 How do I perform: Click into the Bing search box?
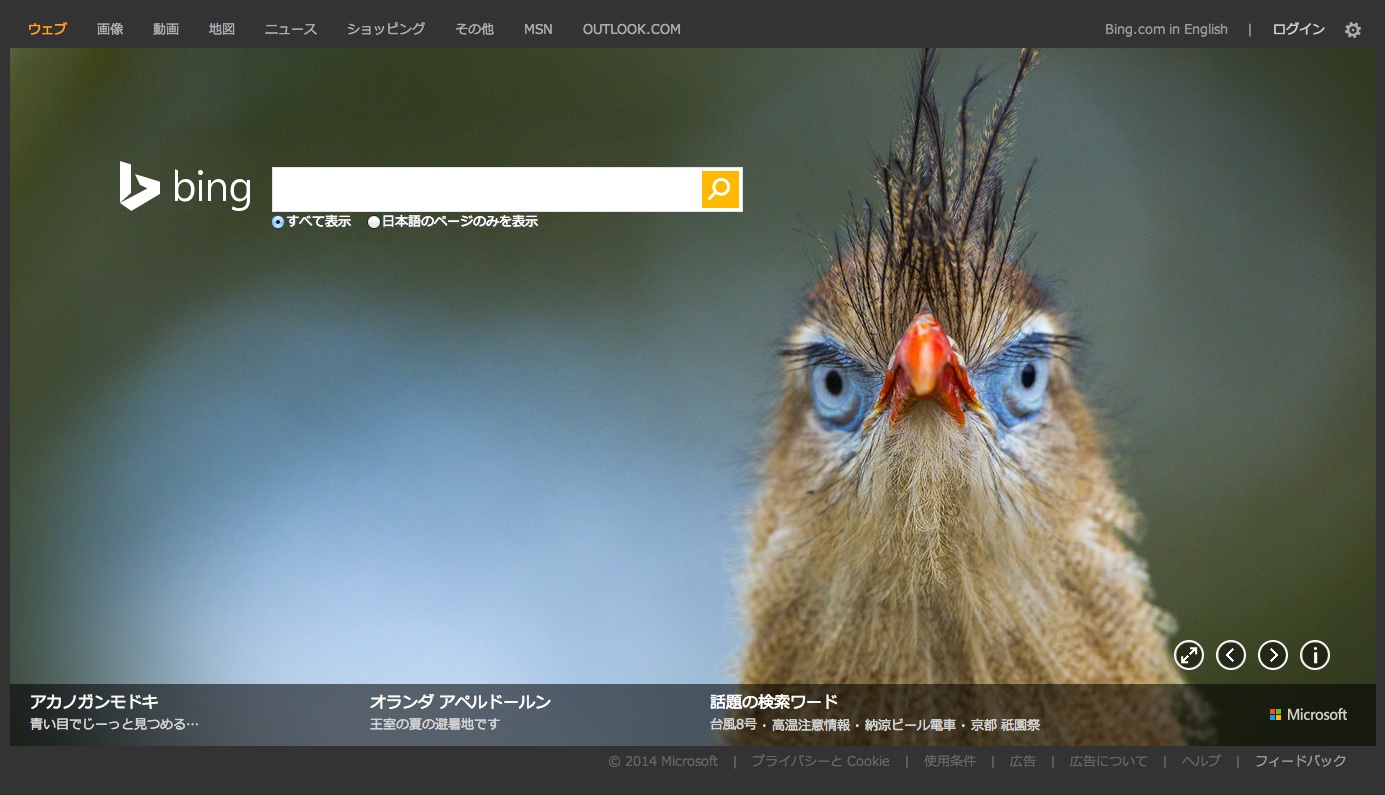click(x=486, y=189)
